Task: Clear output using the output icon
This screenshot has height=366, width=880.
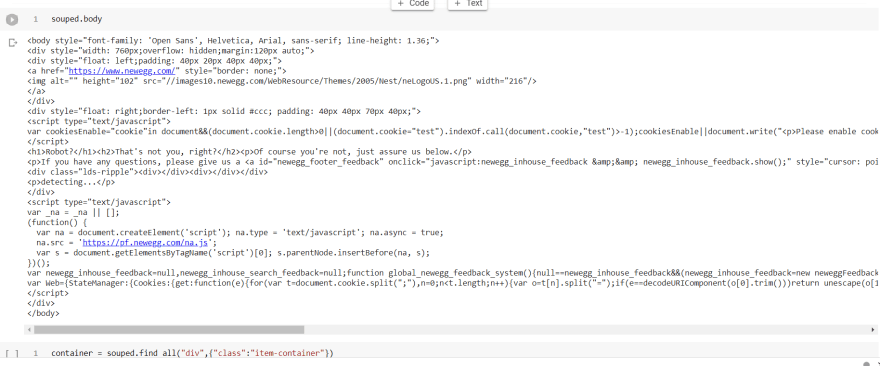Action: pos(12,43)
